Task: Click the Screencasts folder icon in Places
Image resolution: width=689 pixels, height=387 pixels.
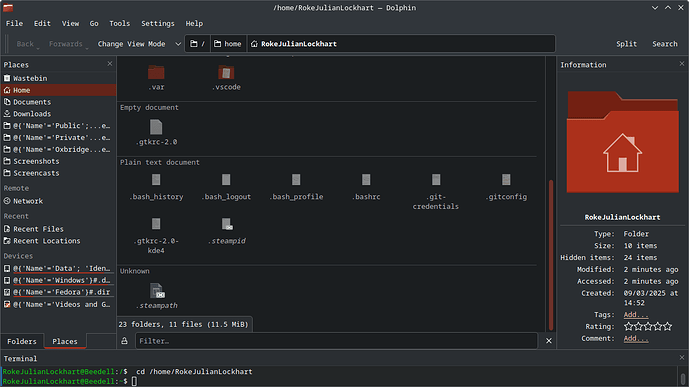Action: click(7, 173)
